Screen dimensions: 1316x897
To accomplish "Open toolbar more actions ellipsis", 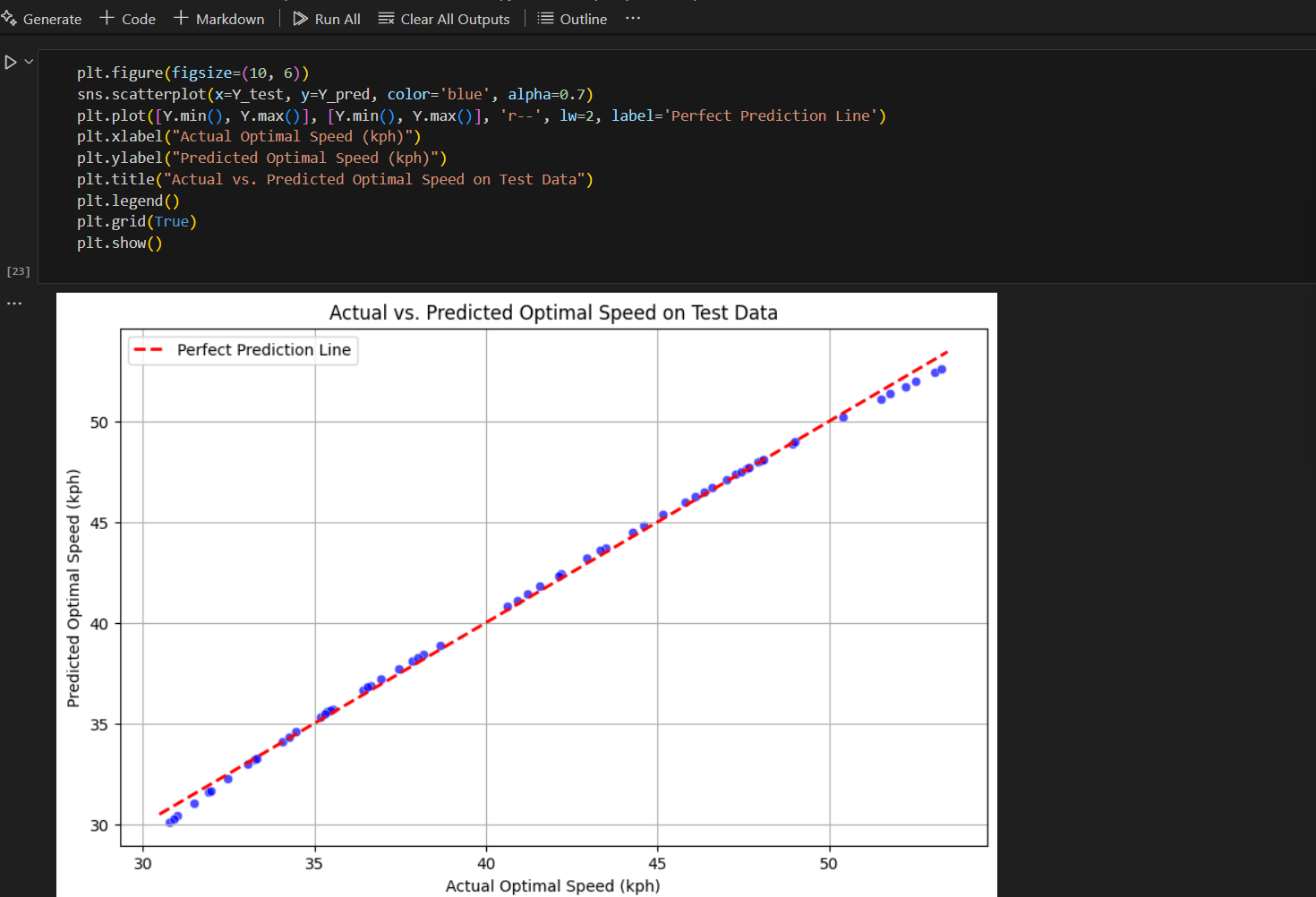I will click(633, 19).
